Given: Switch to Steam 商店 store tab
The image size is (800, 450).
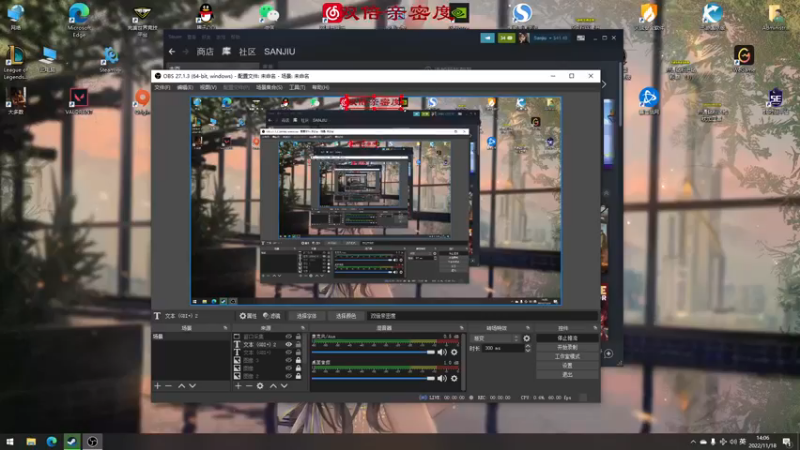Looking at the screenshot, I should tap(205, 52).
